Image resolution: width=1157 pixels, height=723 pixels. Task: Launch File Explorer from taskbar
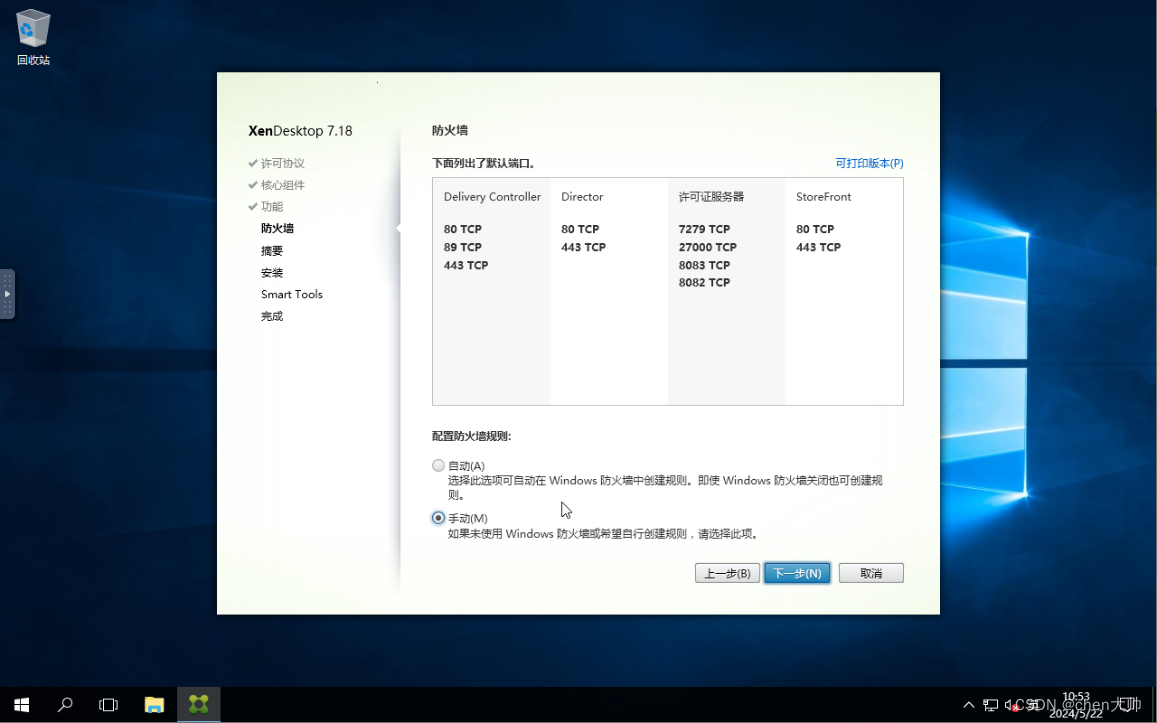tap(153, 705)
